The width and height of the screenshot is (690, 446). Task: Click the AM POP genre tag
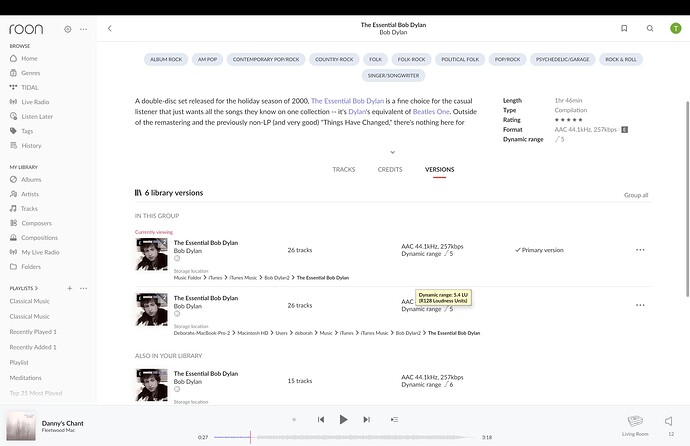coord(207,59)
